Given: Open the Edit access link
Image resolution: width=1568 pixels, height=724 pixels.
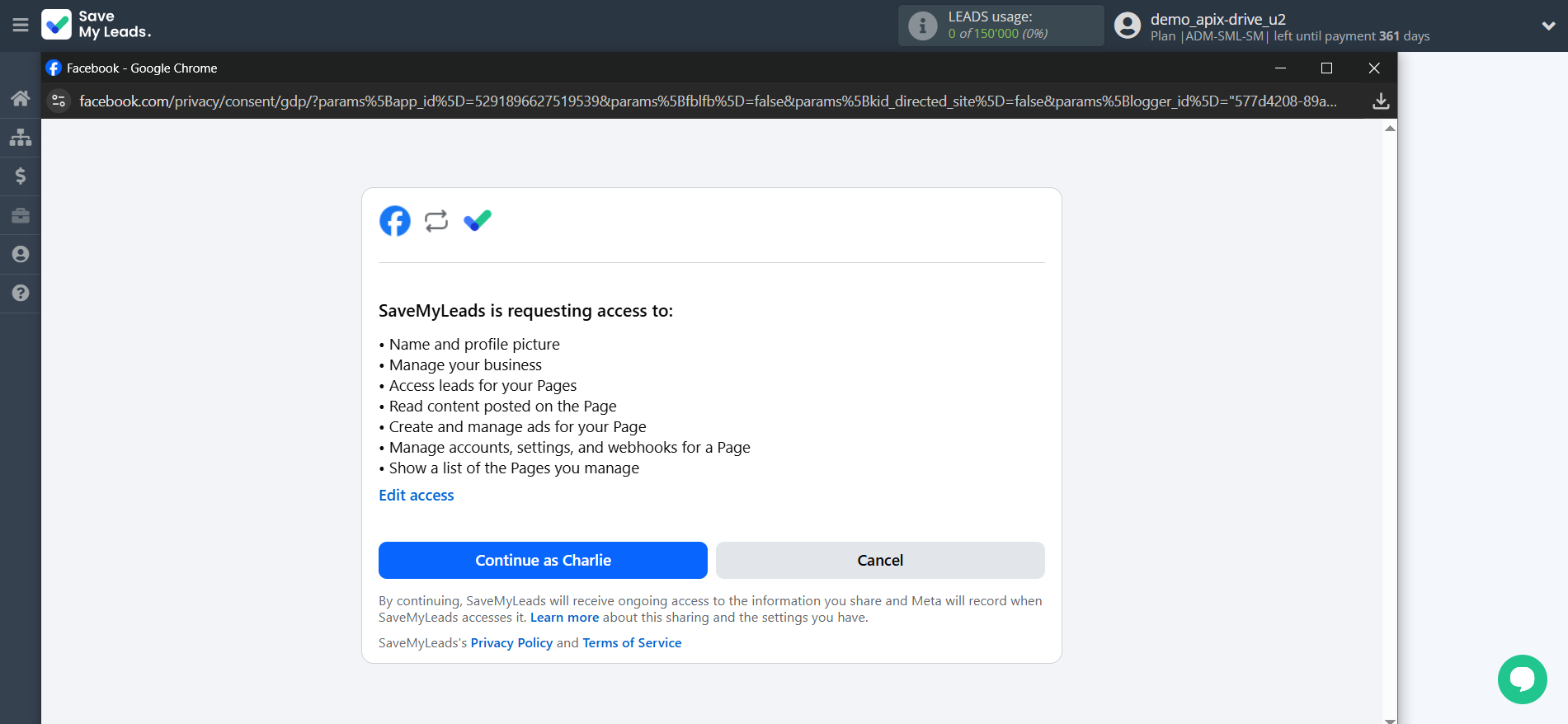Looking at the screenshot, I should [416, 495].
